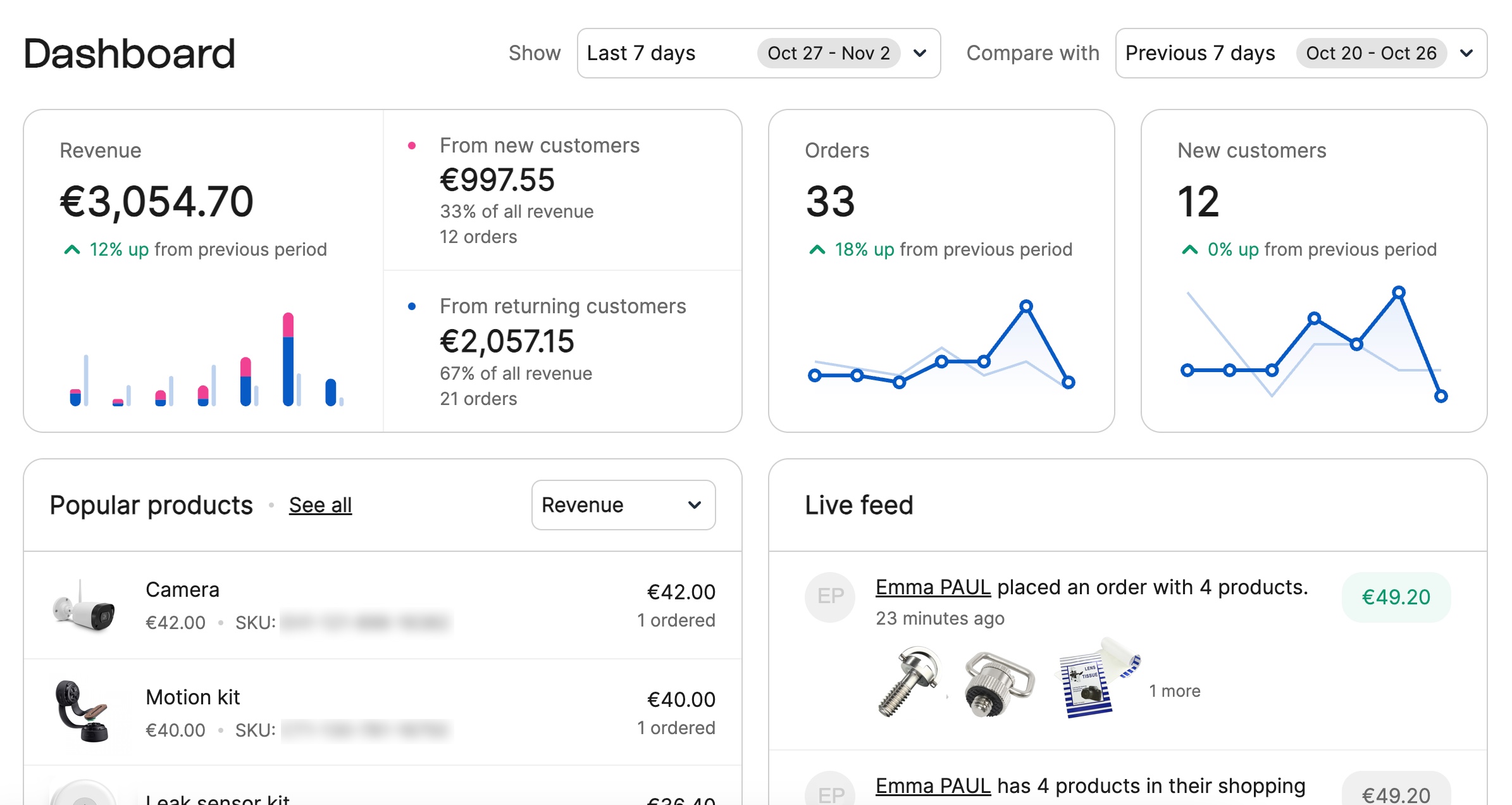Click the Motion kit product thumbnail
This screenshot has width=1512, height=805.
pyautogui.click(x=82, y=711)
